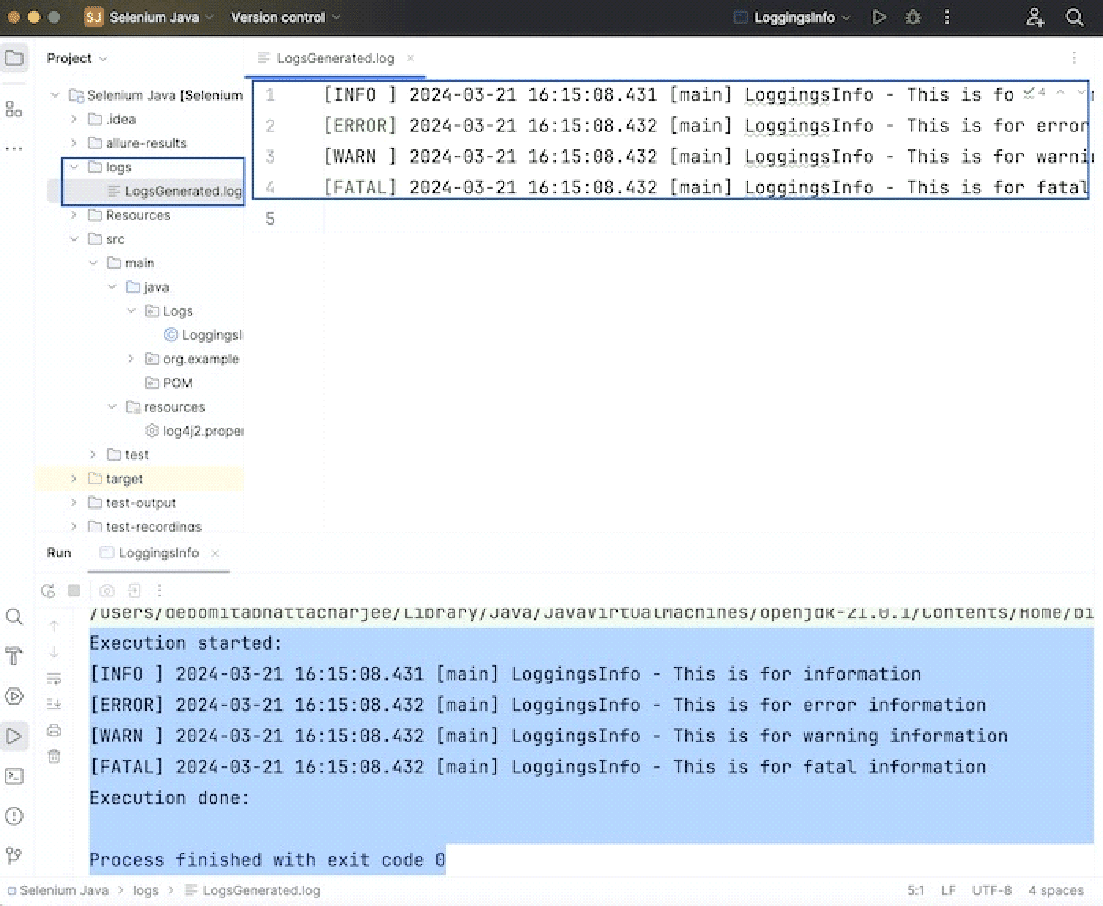Click the Code With Me add-user icon

point(1035,17)
